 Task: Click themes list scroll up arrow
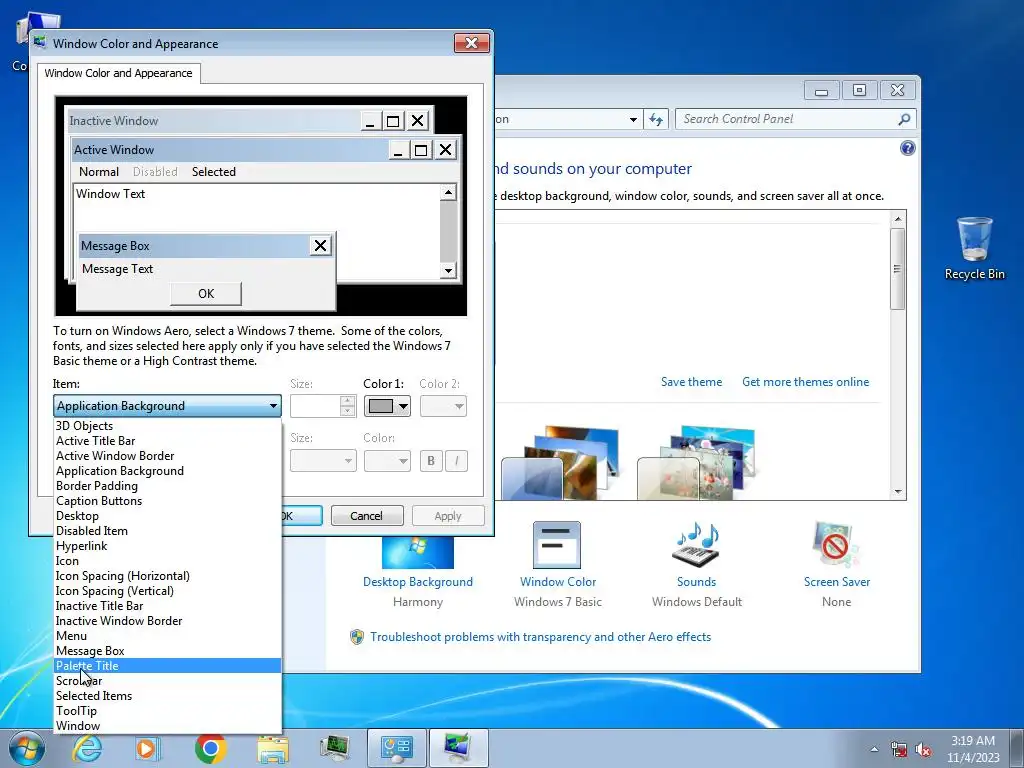pyautogui.click(x=898, y=219)
